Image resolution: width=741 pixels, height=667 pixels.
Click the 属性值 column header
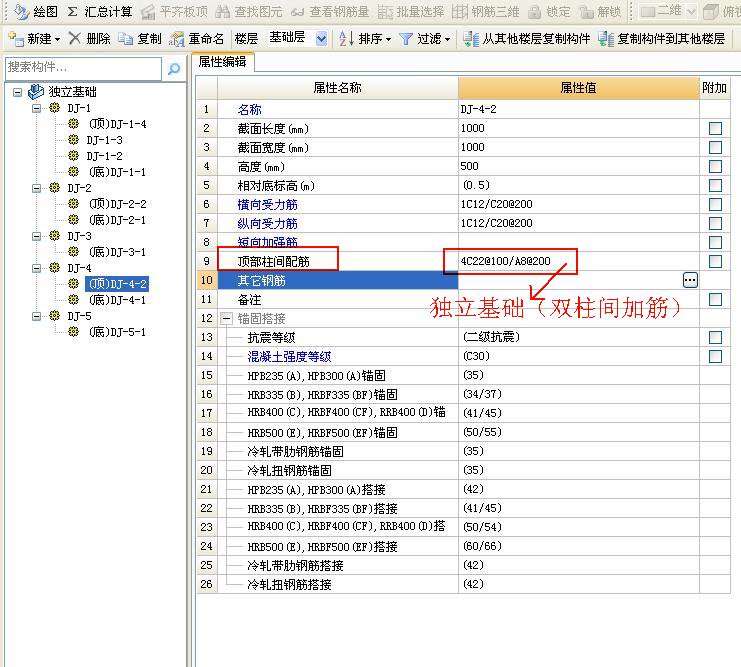[x=578, y=88]
